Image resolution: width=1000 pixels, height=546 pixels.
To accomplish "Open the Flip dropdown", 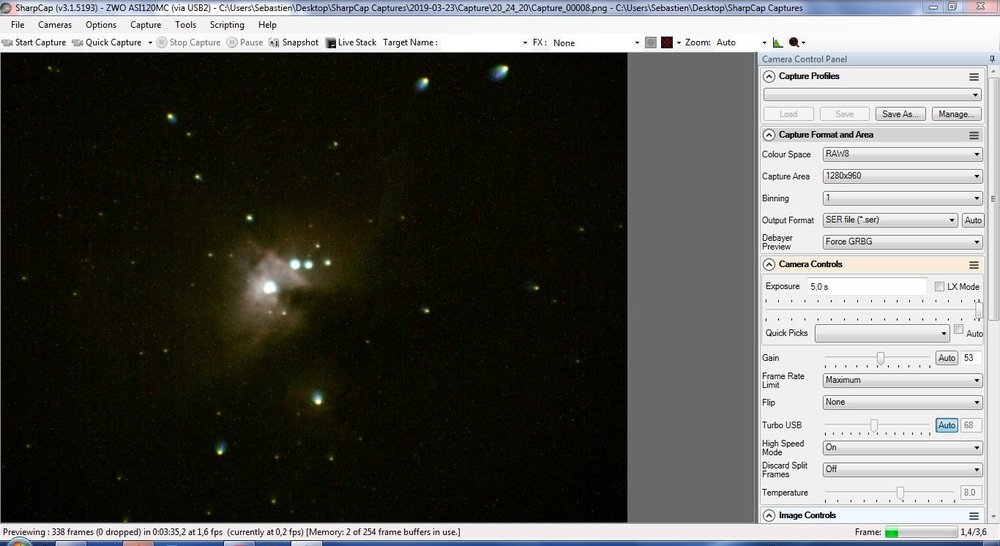I will click(902, 402).
